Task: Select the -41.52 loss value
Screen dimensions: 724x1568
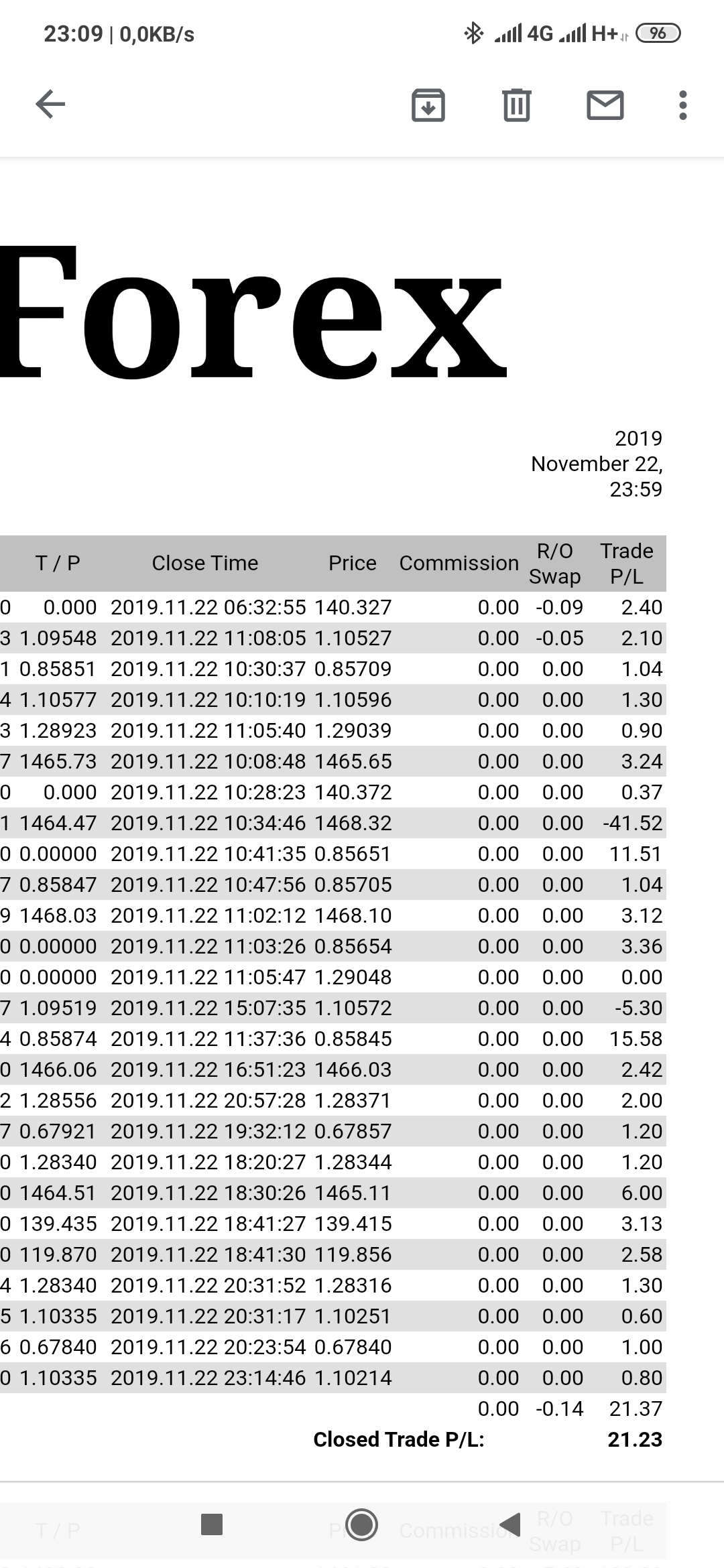Action: (x=632, y=823)
